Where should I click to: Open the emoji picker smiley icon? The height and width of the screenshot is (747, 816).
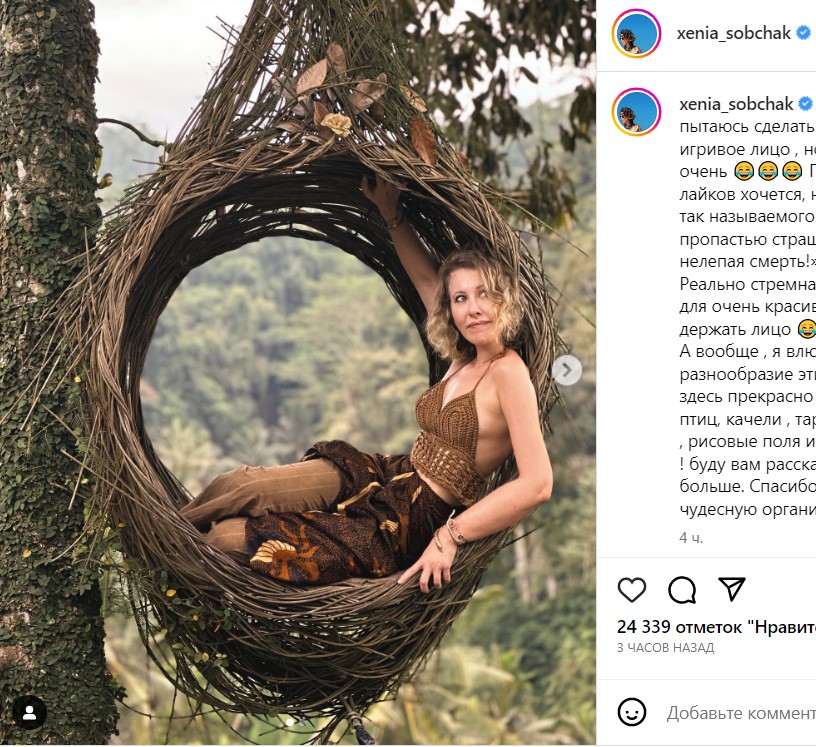(x=631, y=712)
